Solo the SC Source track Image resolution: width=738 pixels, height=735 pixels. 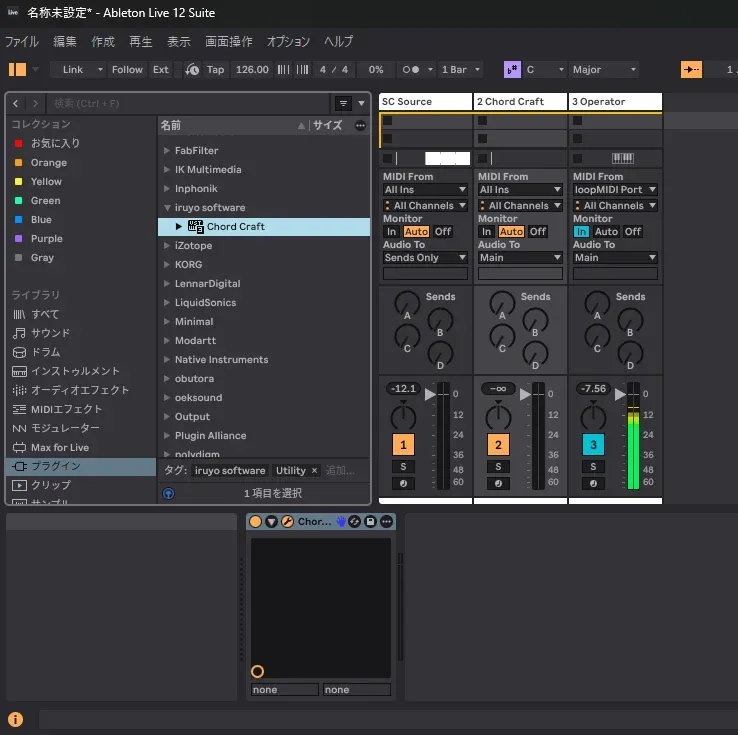click(x=403, y=467)
